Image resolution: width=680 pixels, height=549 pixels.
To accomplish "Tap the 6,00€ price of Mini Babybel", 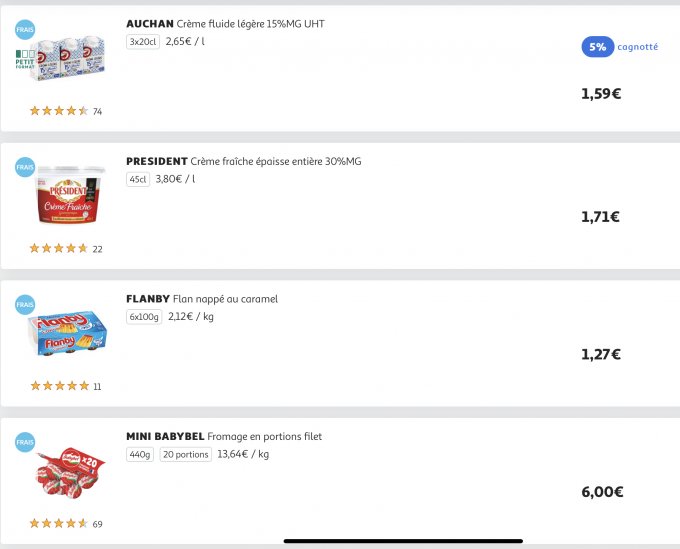I will 601,492.
